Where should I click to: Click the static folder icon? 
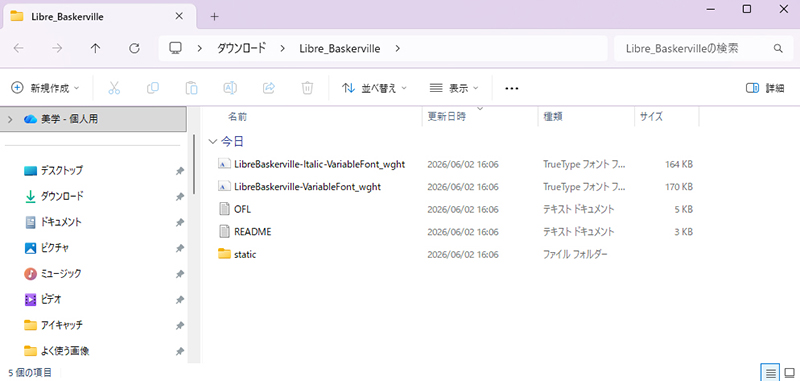(224, 253)
